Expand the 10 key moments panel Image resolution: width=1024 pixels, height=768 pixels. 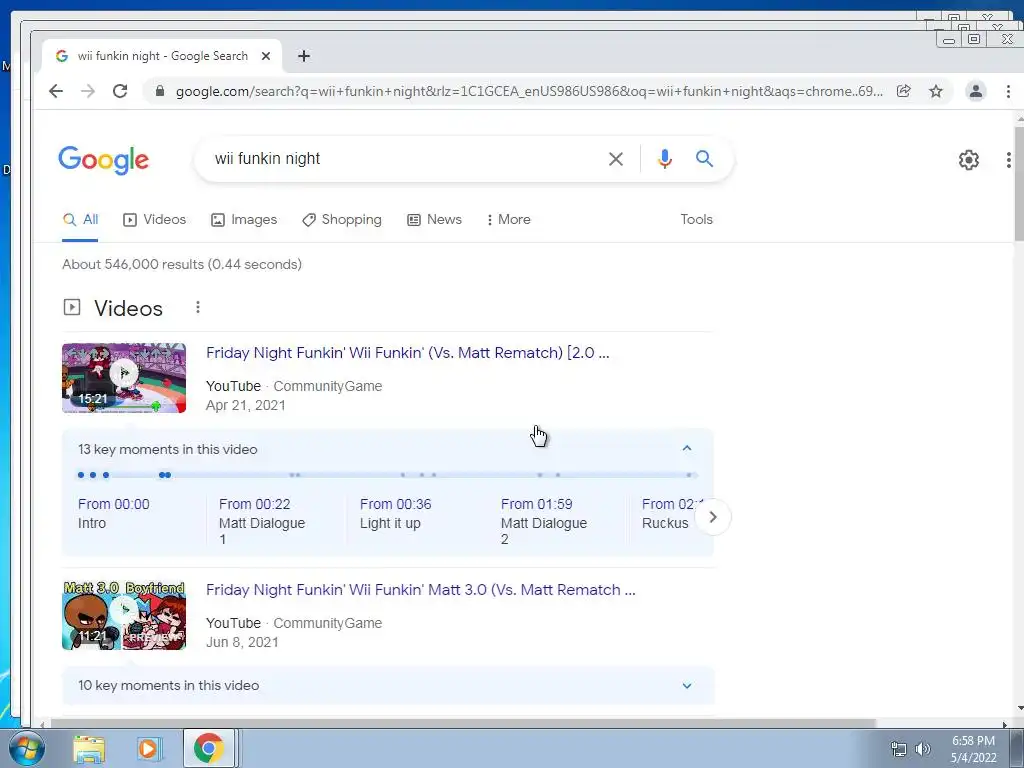coord(687,686)
